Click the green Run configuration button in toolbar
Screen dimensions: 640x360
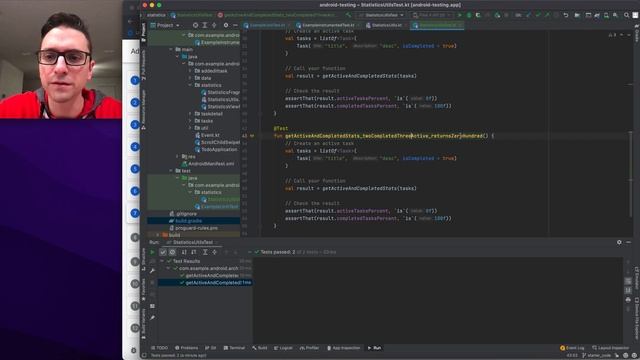tap(460, 15)
